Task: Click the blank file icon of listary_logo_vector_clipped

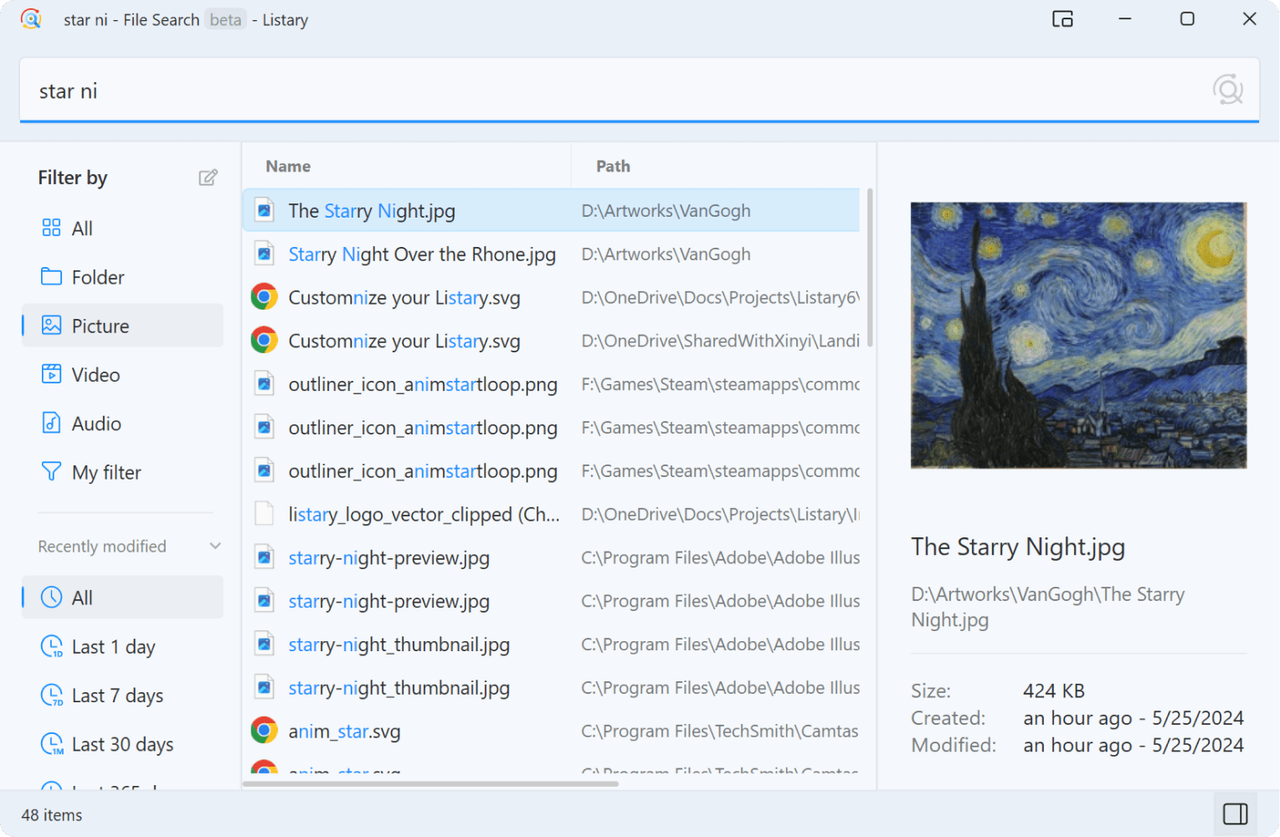Action: [264, 514]
